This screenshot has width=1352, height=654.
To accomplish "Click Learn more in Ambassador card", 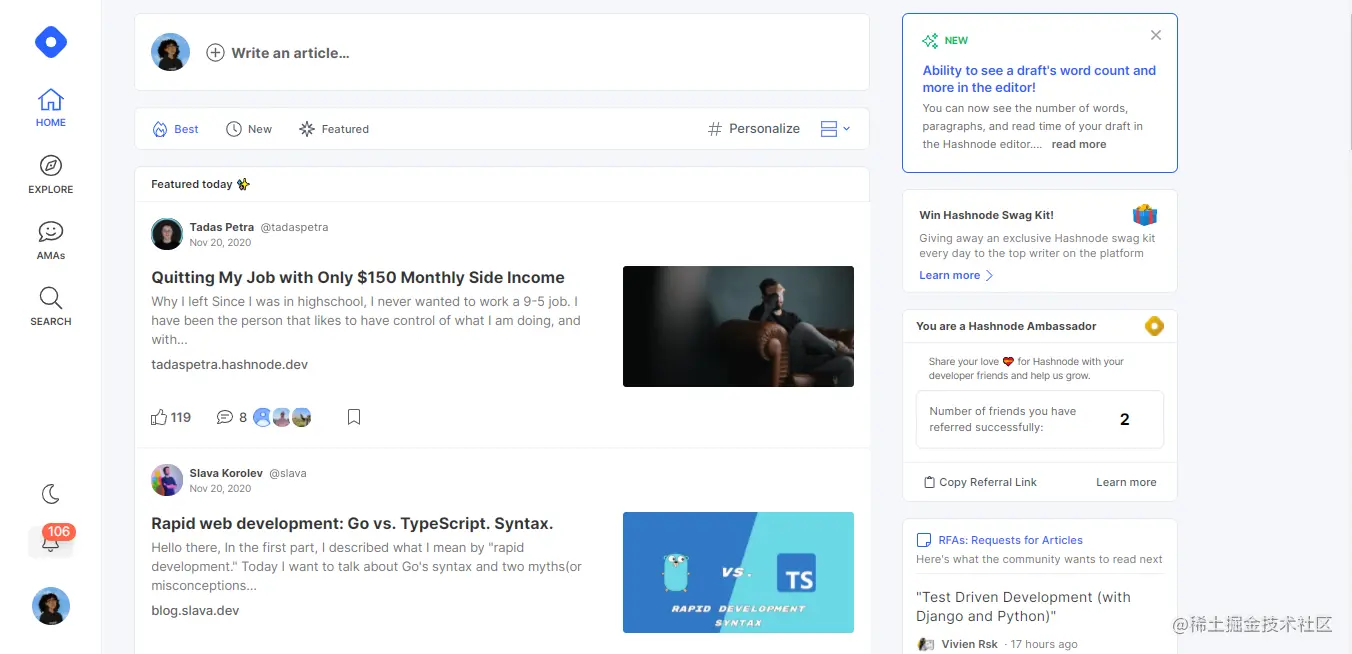I will point(1126,482).
